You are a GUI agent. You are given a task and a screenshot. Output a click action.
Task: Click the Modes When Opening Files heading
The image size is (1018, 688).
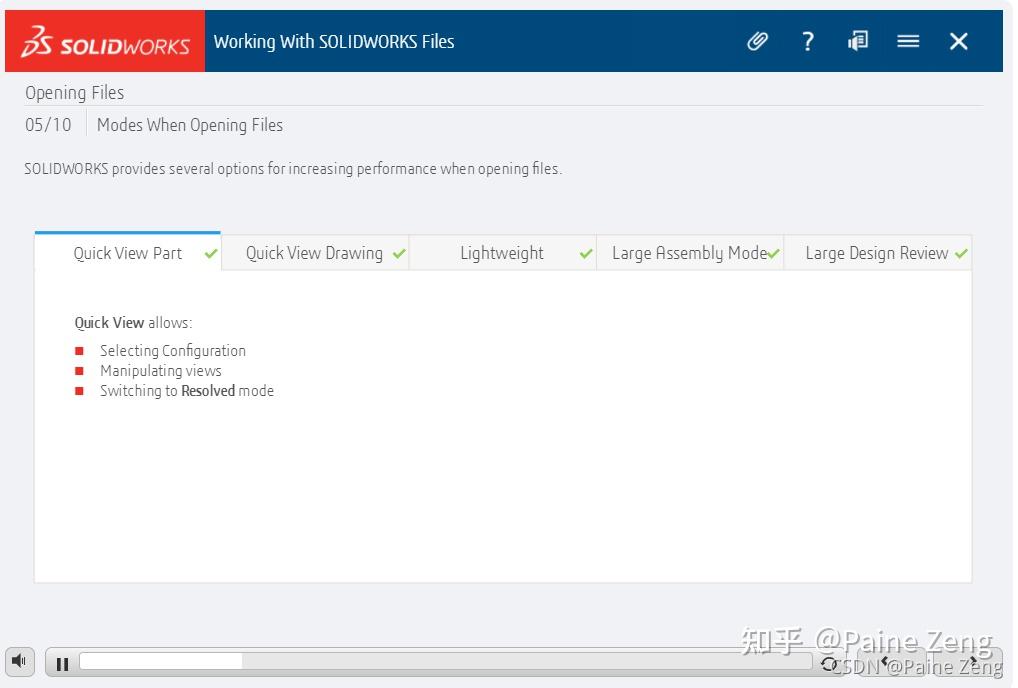[190, 124]
